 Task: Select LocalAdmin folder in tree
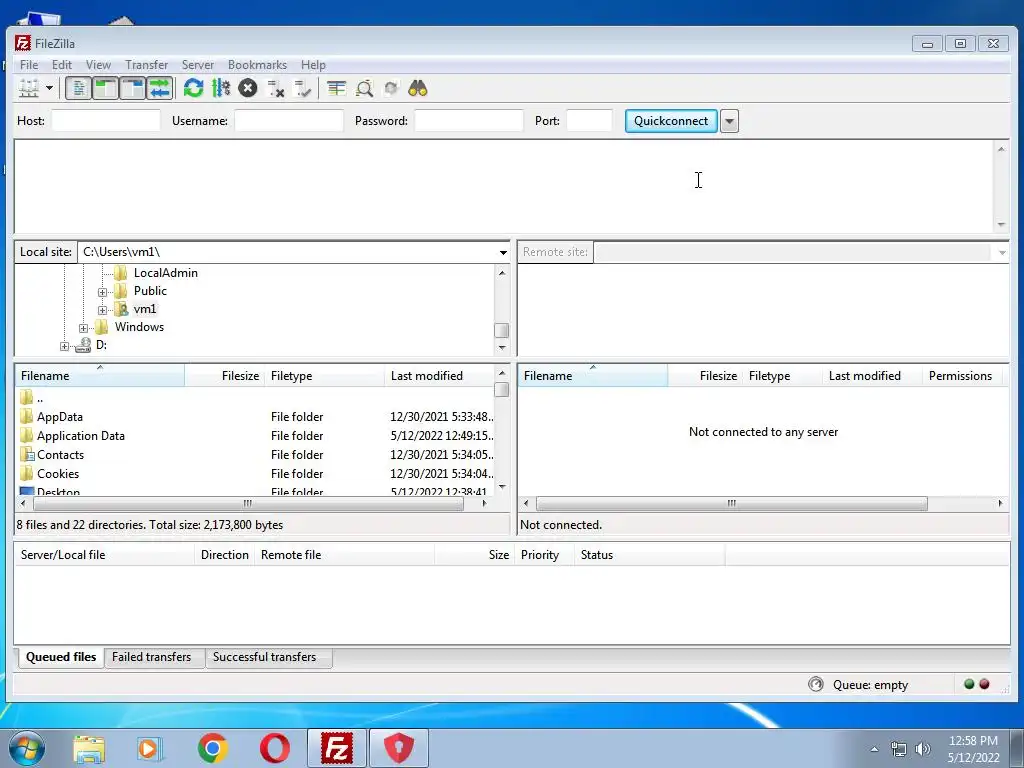pyautogui.click(x=165, y=273)
